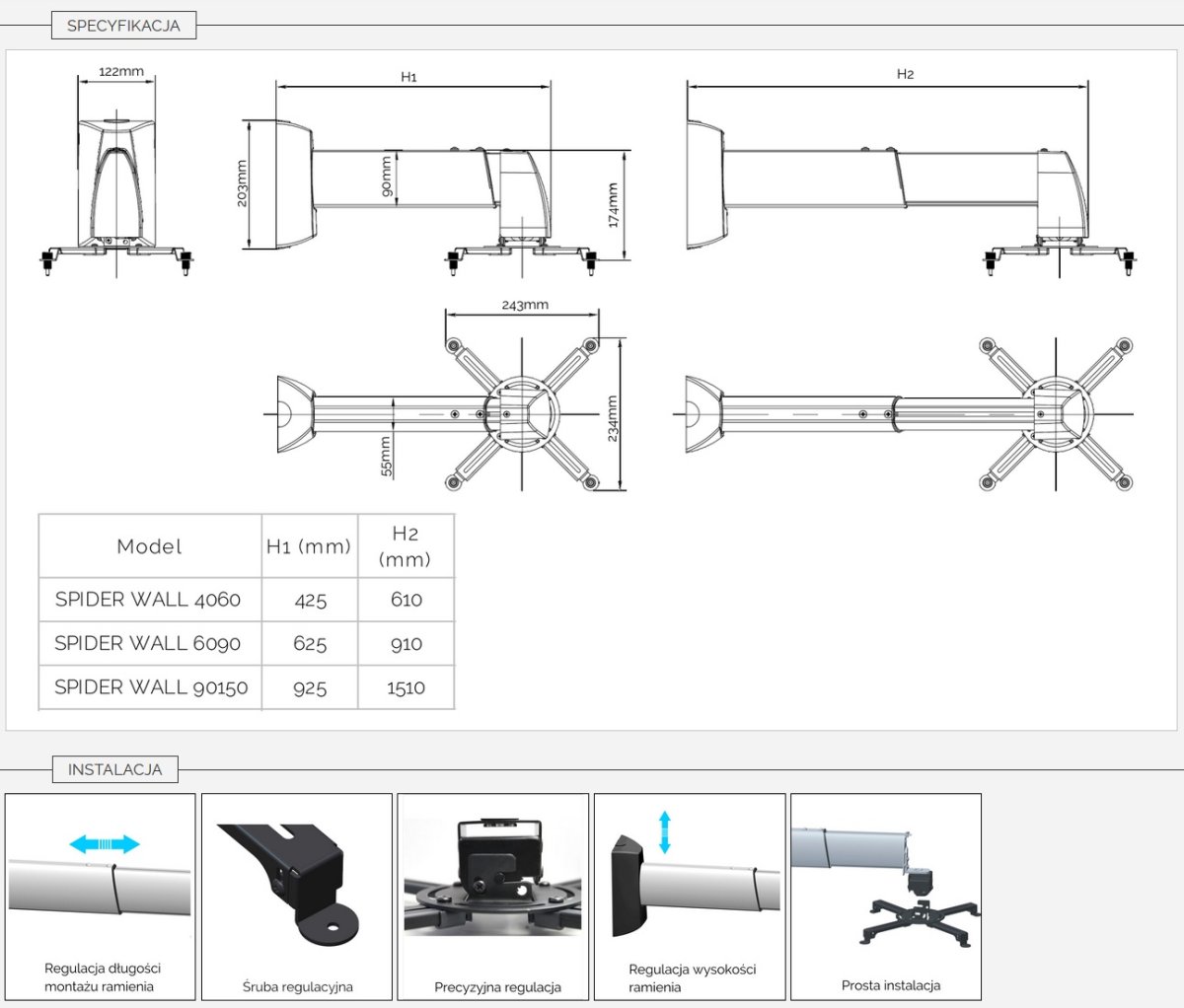Image resolution: width=1184 pixels, height=1008 pixels.
Task: Click the H1 side view mount drawing
Action: [434, 187]
